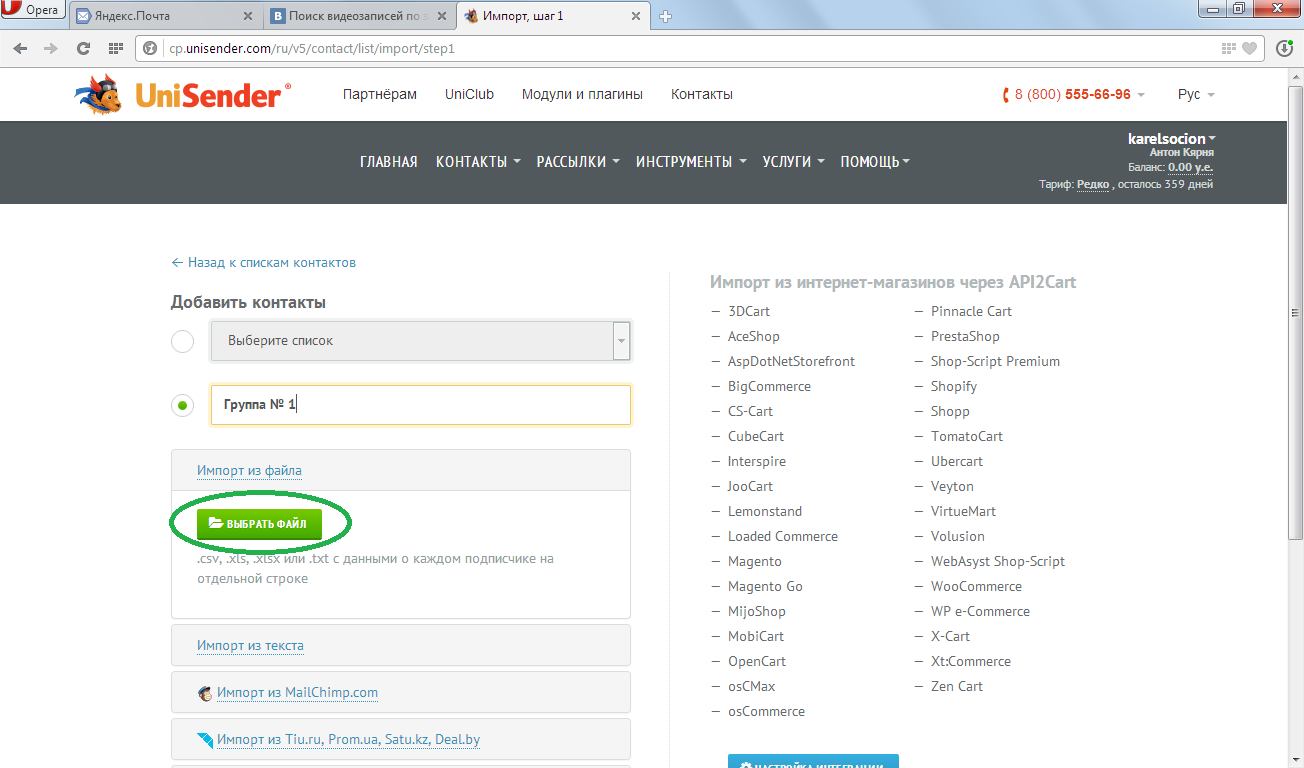
Task: Open Модули и плагины page
Action: (582, 94)
